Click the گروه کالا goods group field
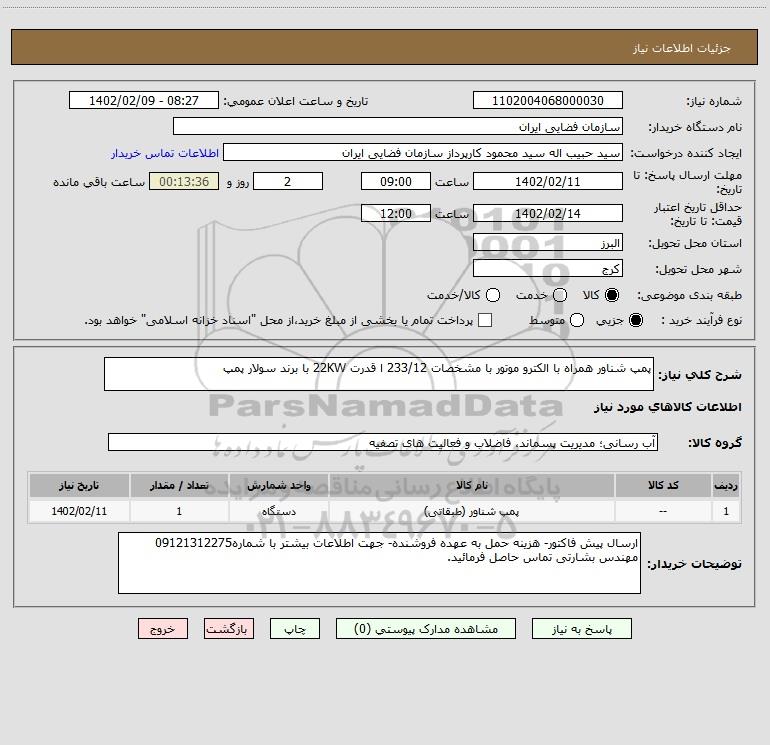 click(383, 442)
